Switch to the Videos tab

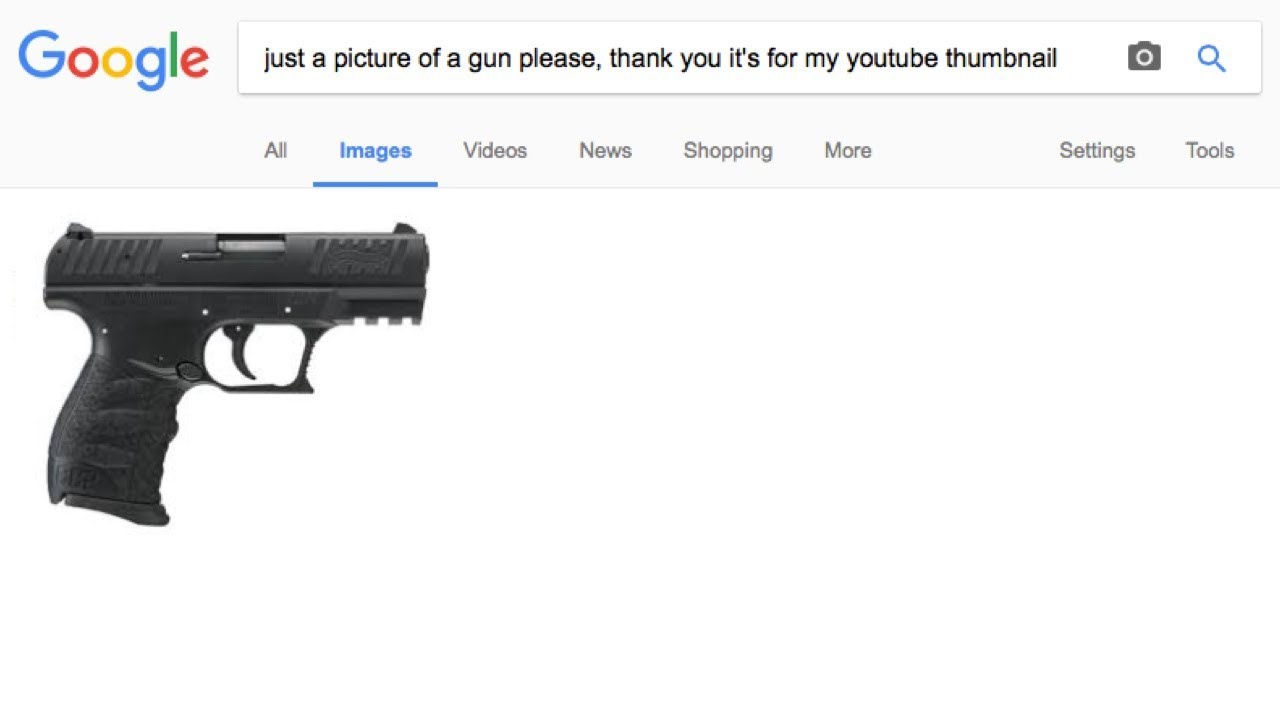495,151
